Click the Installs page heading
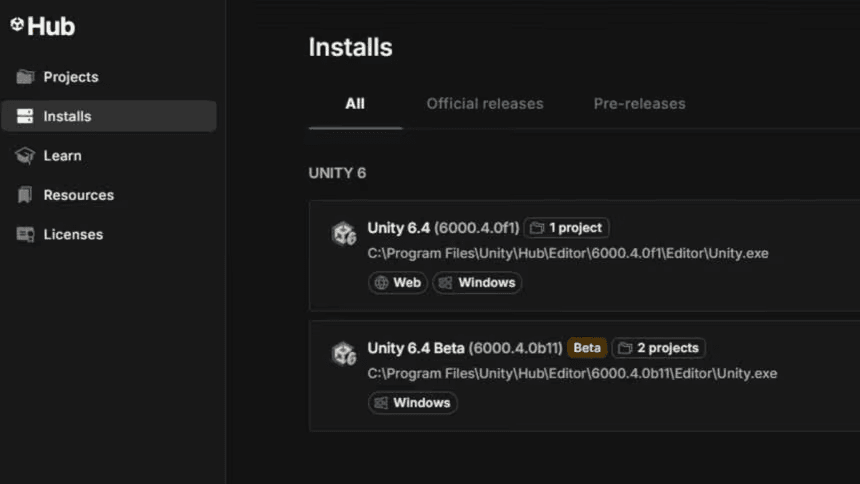 click(x=350, y=47)
